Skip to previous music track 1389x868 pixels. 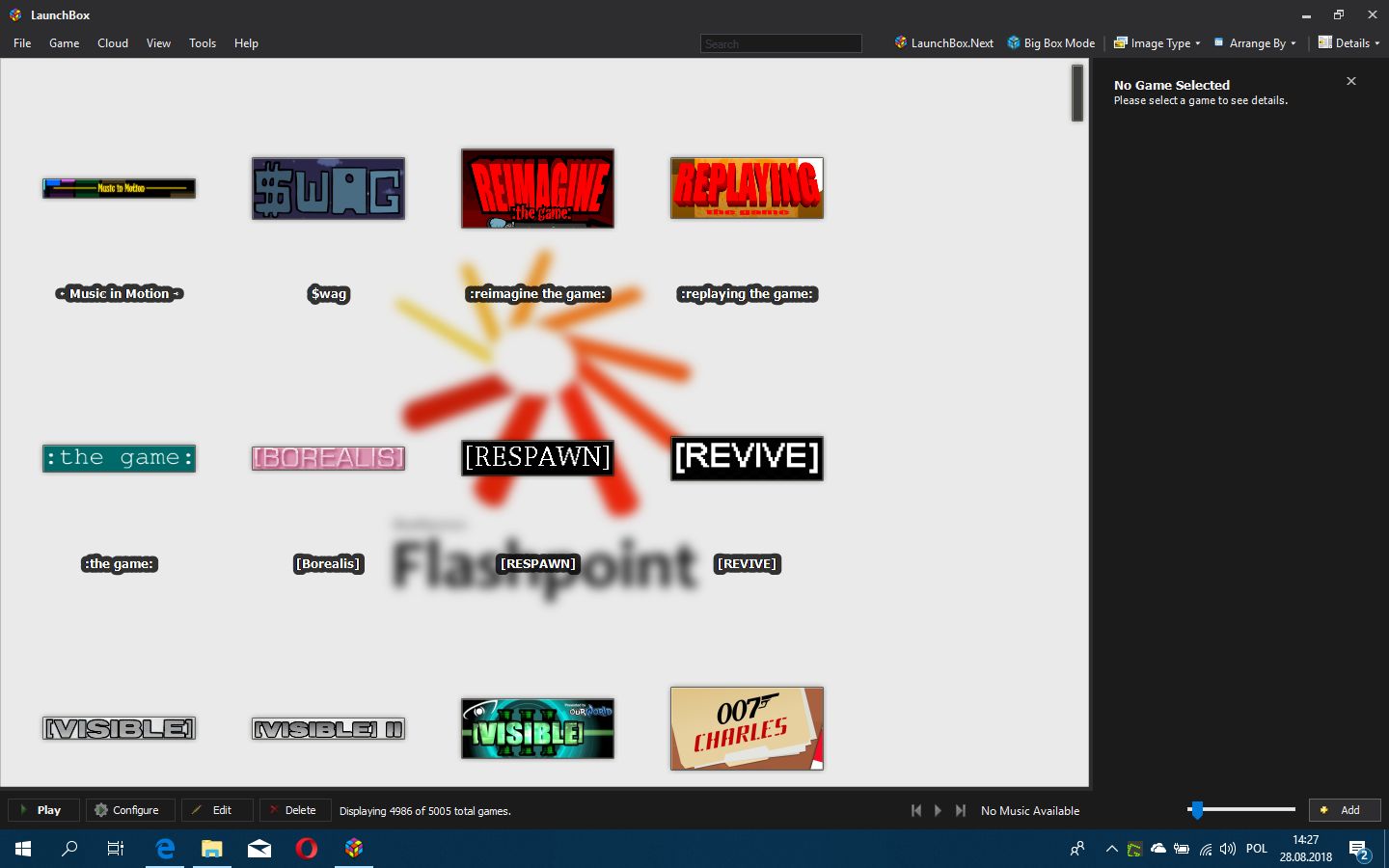[916, 811]
